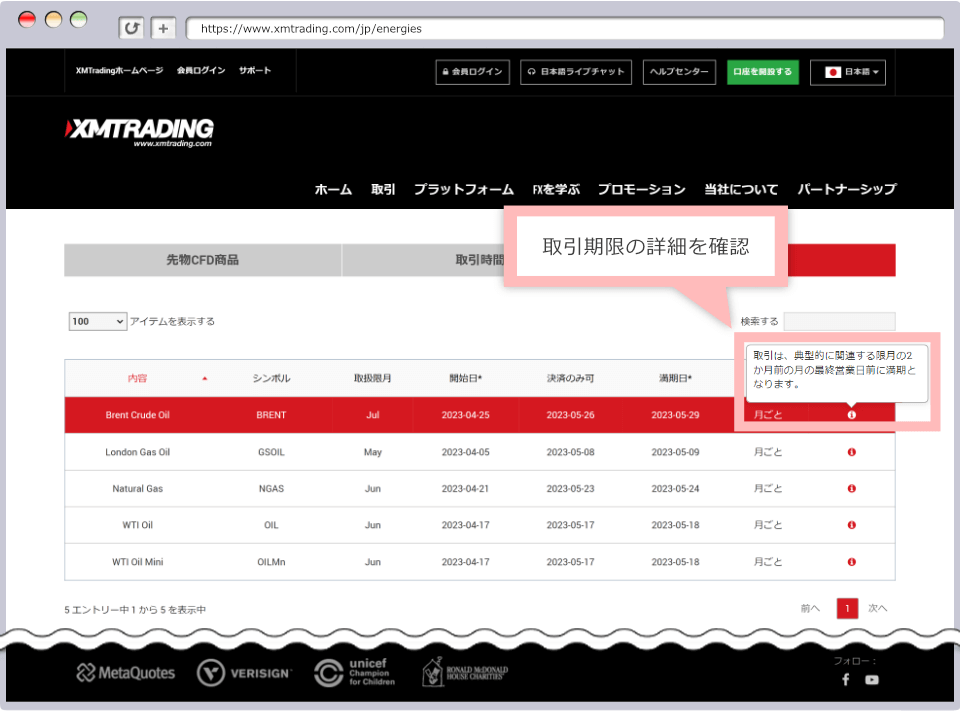This screenshot has width=960, height=711.
Task: Click the XMTrading logo
Action: (140, 131)
